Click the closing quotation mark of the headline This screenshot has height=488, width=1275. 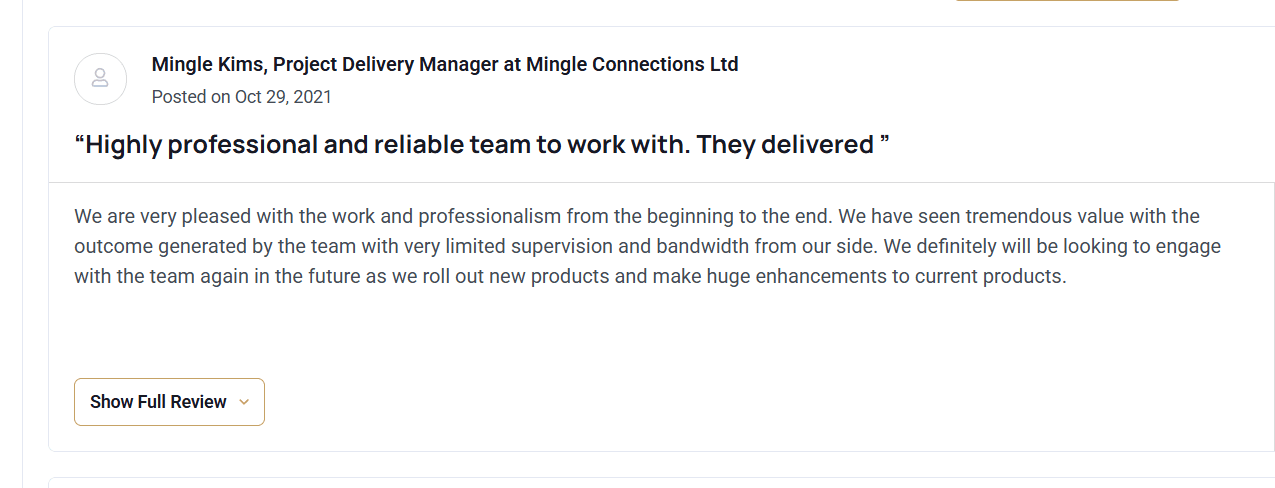[884, 143]
